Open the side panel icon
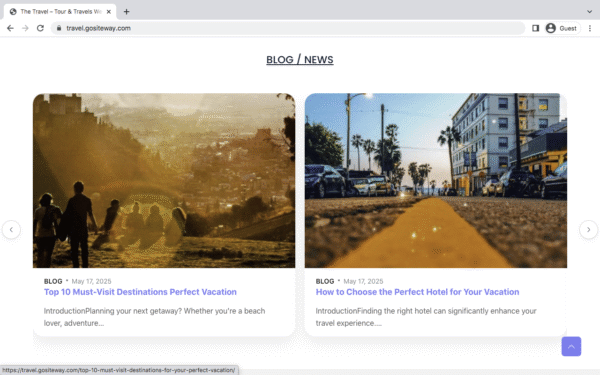 535,28
